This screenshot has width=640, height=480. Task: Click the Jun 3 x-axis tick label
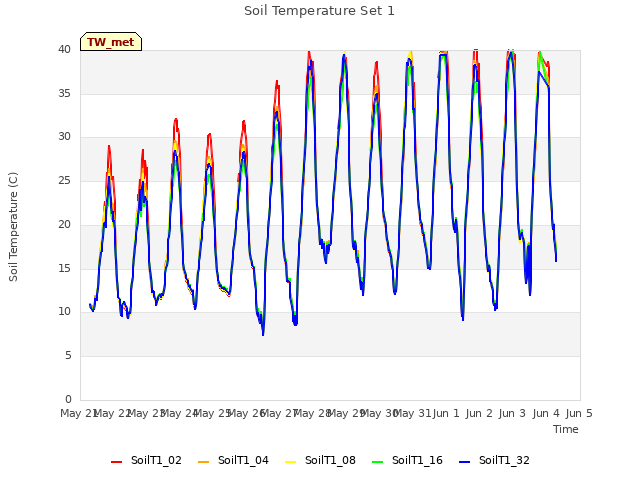pyautogui.click(x=512, y=413)
